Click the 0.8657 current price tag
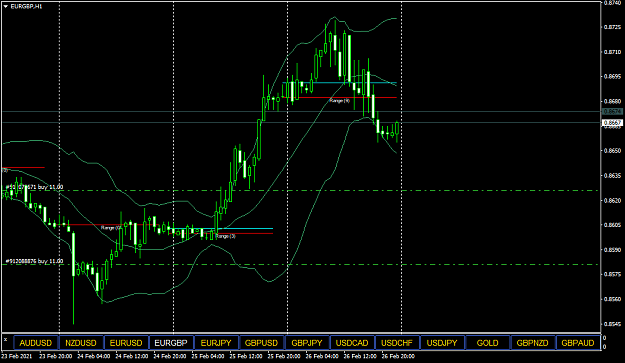The width and height of the screenshot is (625, 363). pyautogui.click(x=612, y=123)
